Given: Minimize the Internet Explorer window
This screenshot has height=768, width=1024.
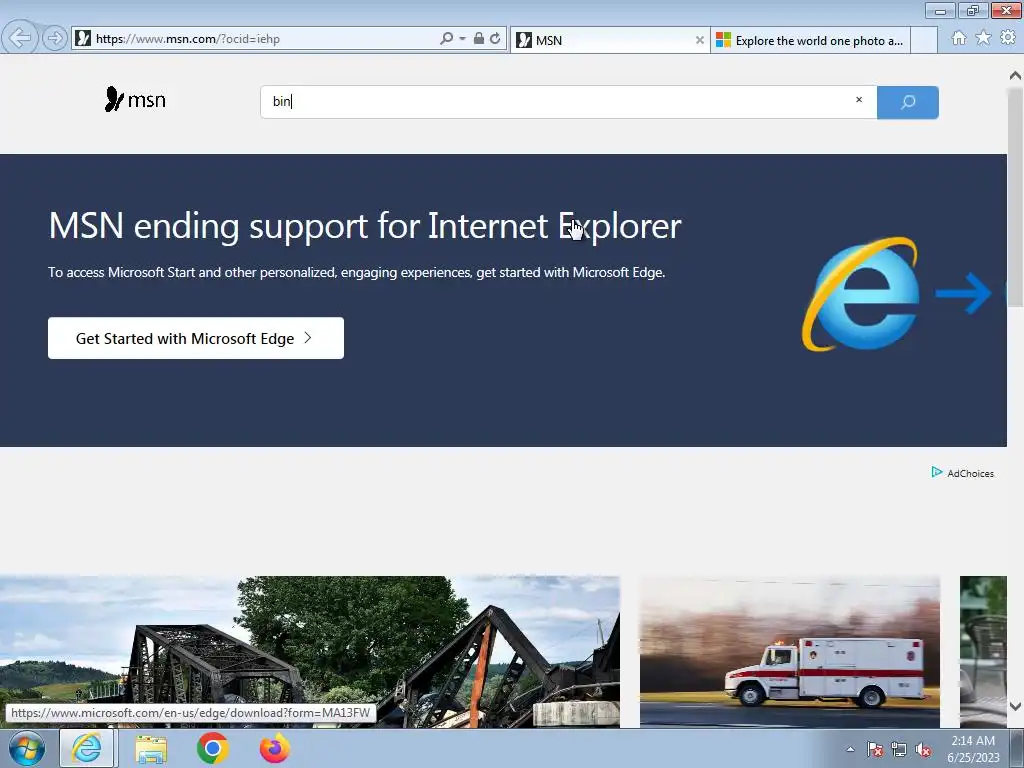Looking at the screenshot, I should pyautogui.click(x=940, y=10).
